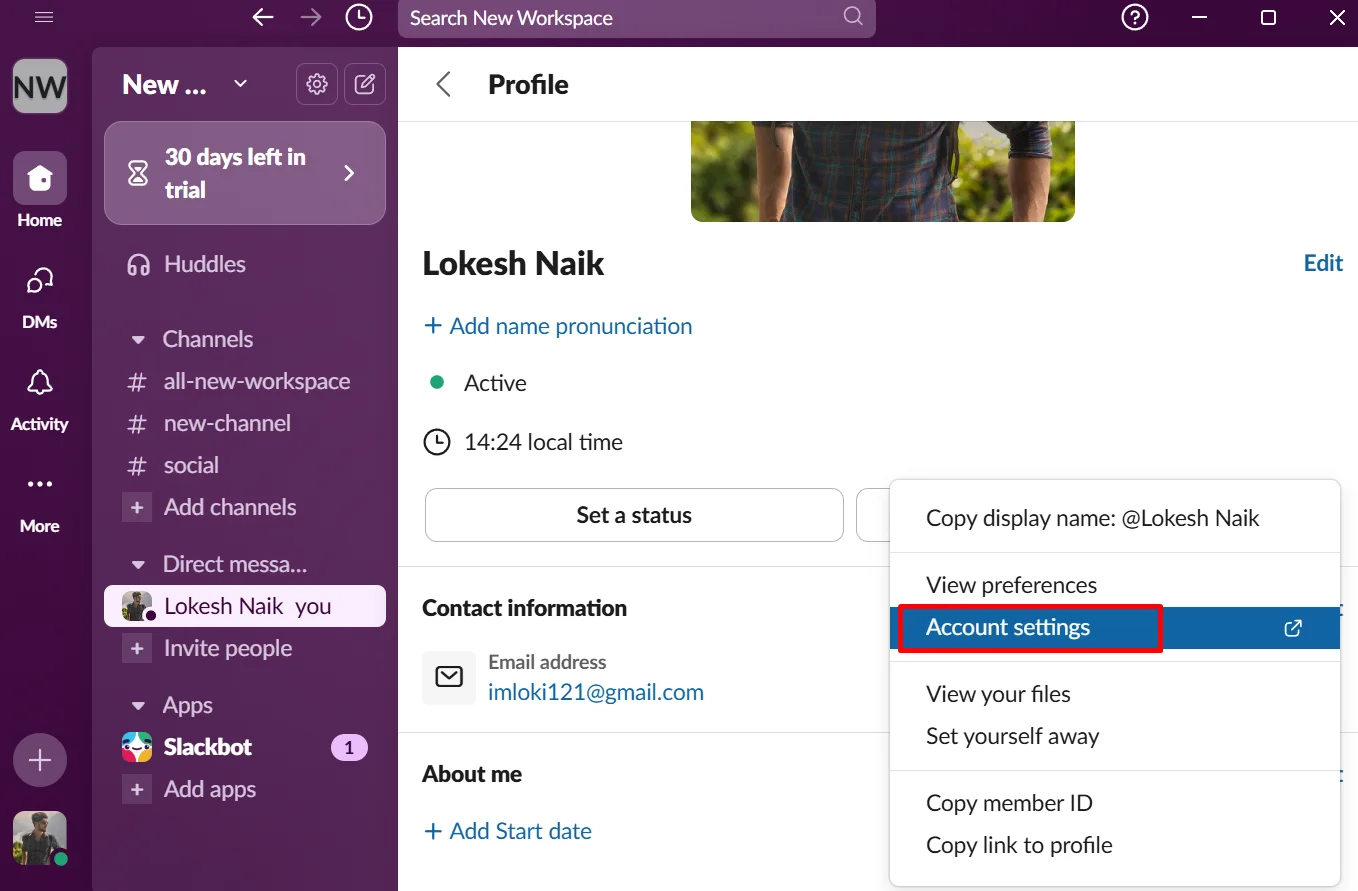This screenshot has width=1358, height=891.
Task: Select the NW workspace icon
Action: [x=40, y=86]
